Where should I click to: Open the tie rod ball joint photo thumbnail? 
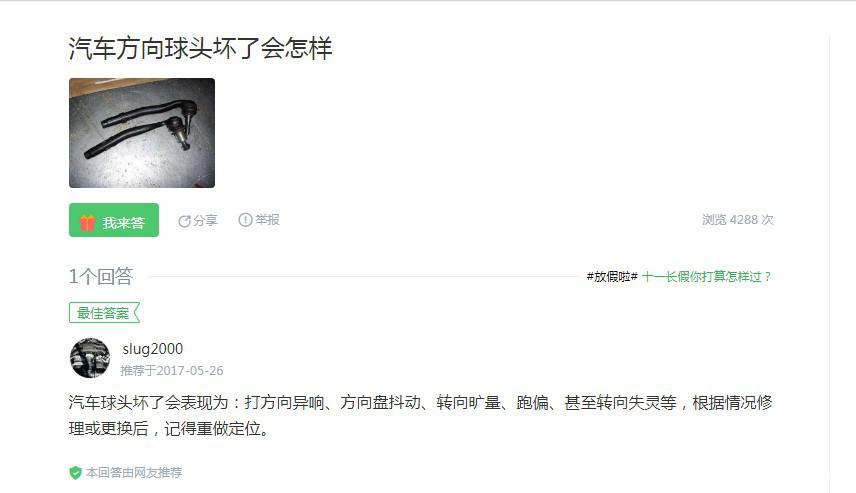click(x=142, y=133)
